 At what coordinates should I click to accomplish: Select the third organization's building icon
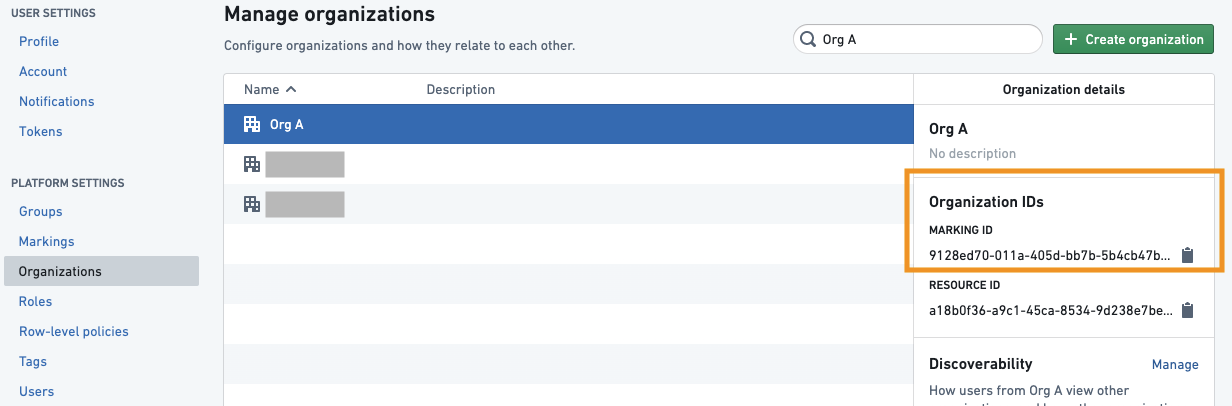[252, 204]
